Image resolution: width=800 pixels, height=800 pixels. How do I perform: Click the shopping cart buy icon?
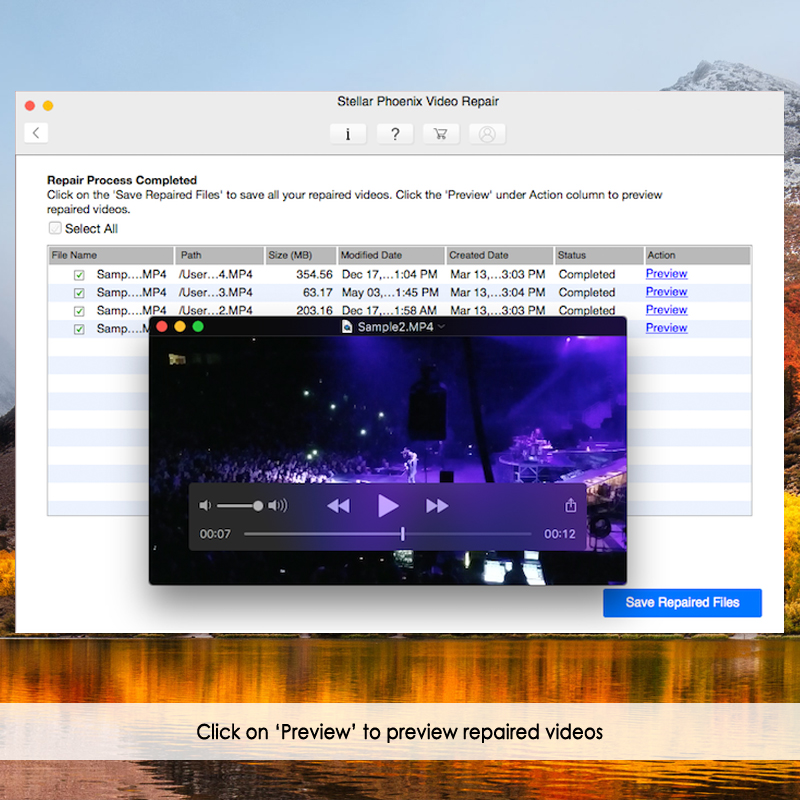tap(441, 134)
